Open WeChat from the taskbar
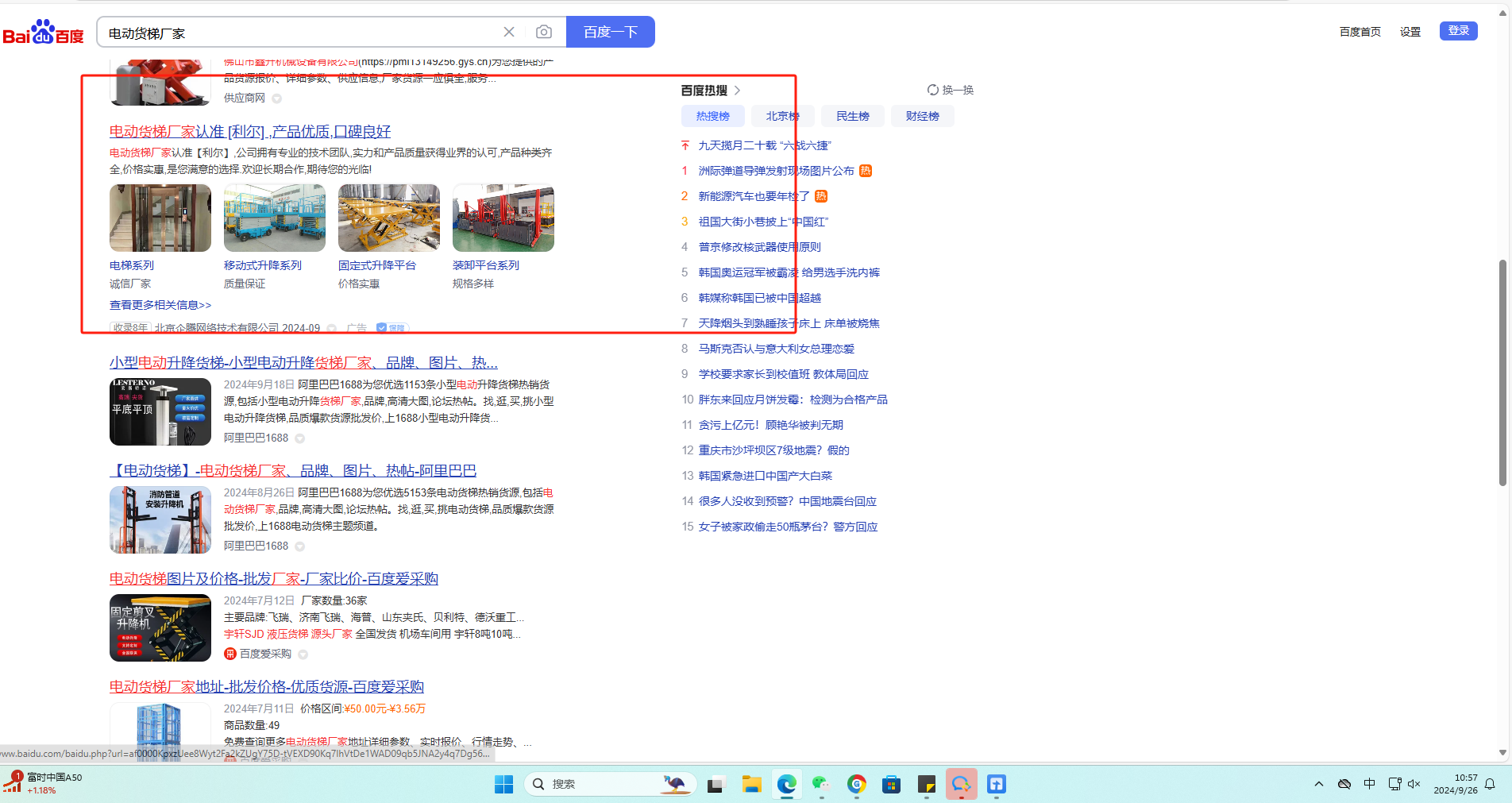 821,784
